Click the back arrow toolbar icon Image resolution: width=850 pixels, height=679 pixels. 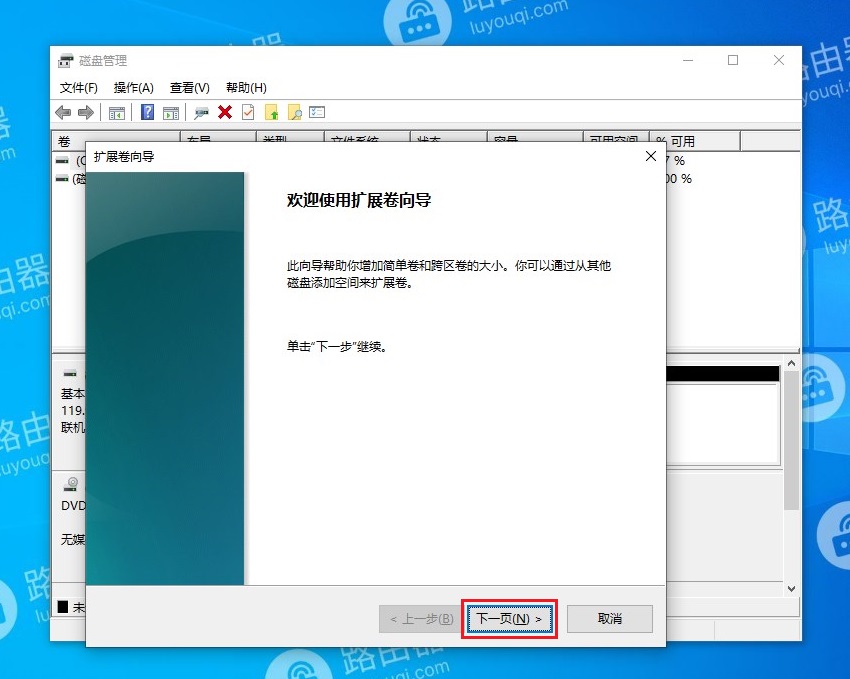coord(63,113)
